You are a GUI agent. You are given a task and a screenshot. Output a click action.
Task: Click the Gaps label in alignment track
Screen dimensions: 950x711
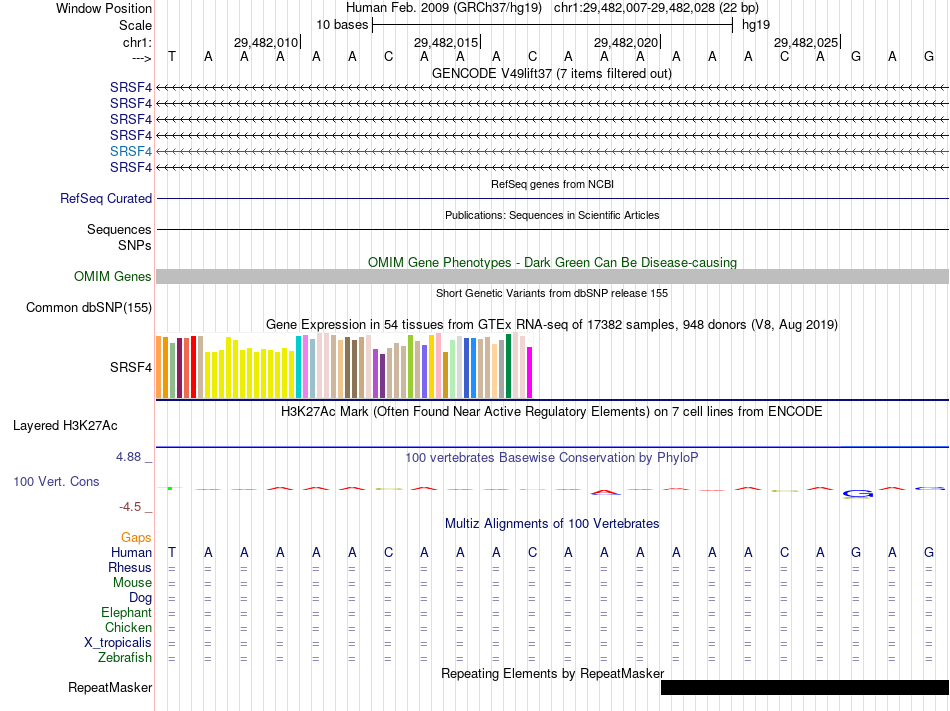pyautogui.click(x=136, y=538)
